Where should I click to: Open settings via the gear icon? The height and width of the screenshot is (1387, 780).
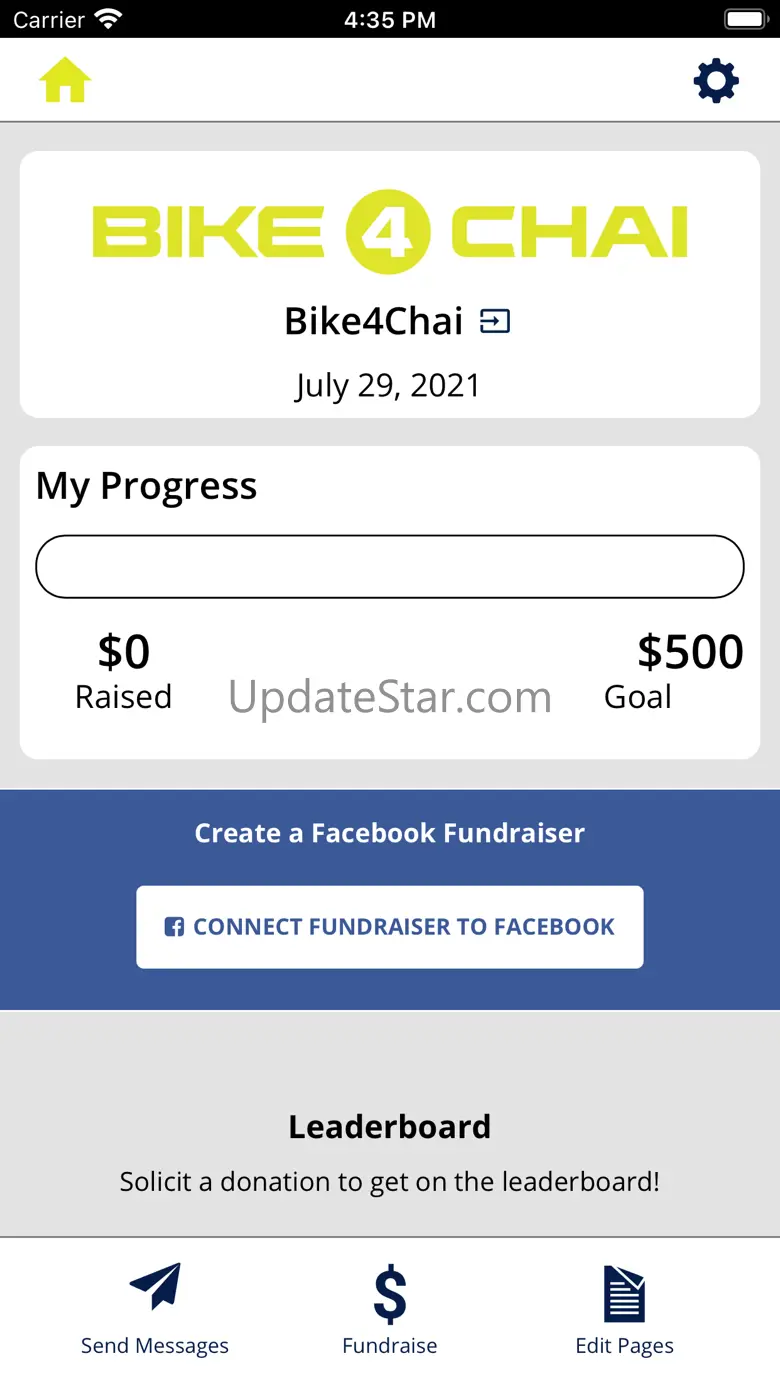[x=716, y=81]
